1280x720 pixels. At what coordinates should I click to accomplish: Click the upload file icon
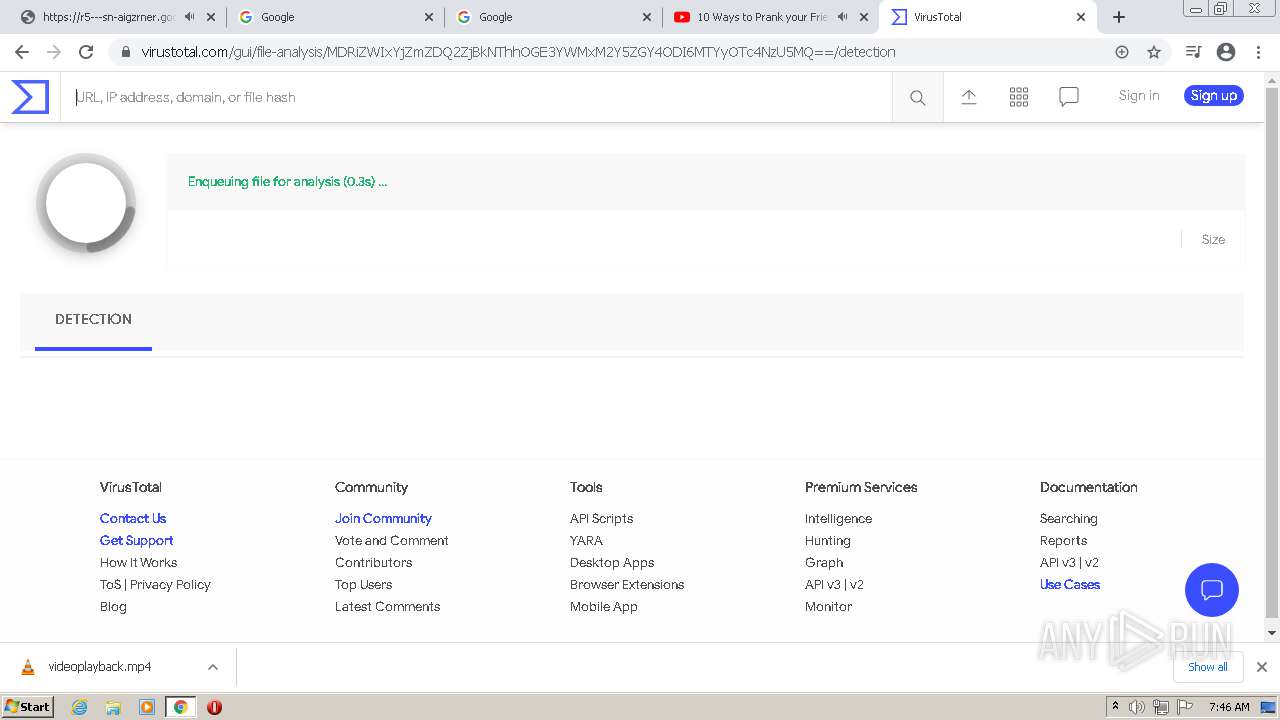point(969,96)
